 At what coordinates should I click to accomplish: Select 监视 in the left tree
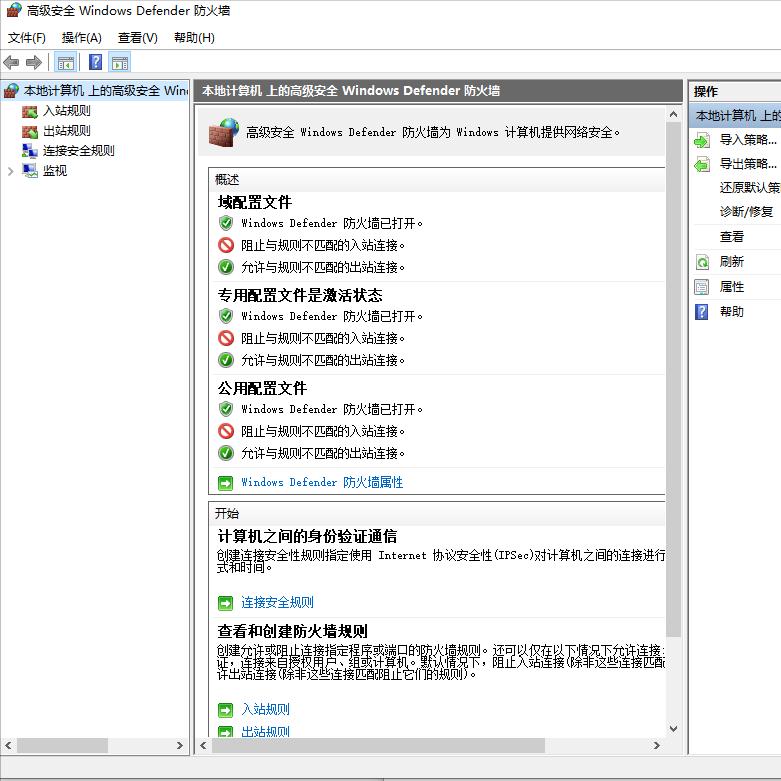click(55, 171)
